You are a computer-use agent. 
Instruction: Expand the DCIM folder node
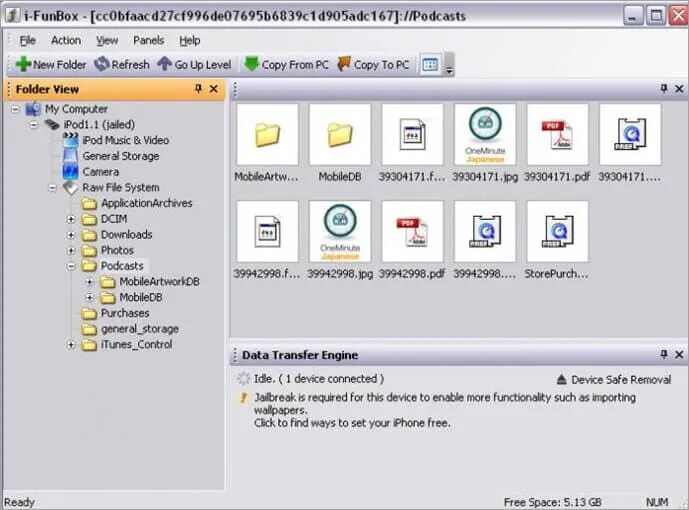71,219
